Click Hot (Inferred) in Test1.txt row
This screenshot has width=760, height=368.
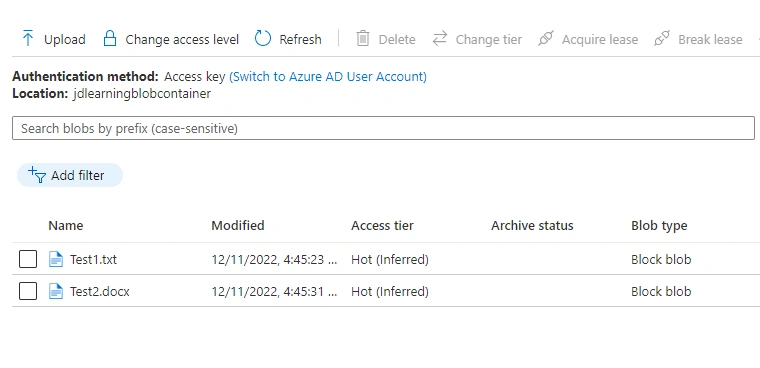pyautogui.click(x=390, y=259)
